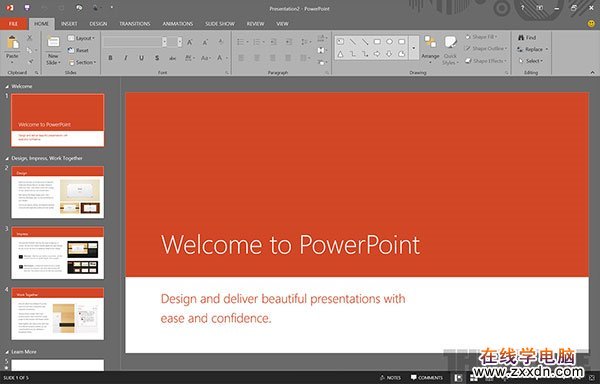Open the Replace dropdown

click(532, 49)
